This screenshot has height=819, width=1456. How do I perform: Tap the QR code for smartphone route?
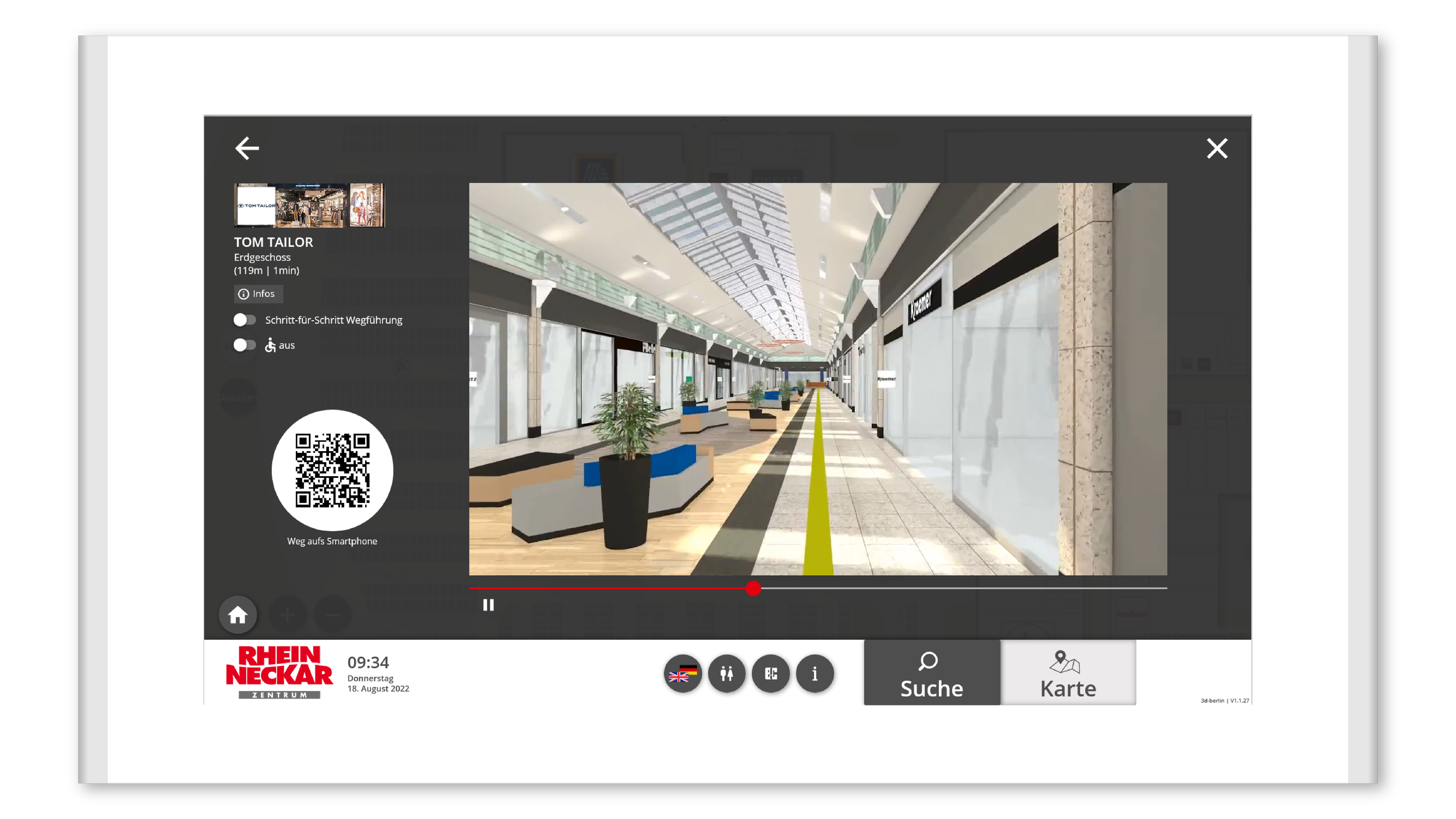click(332, 470)
